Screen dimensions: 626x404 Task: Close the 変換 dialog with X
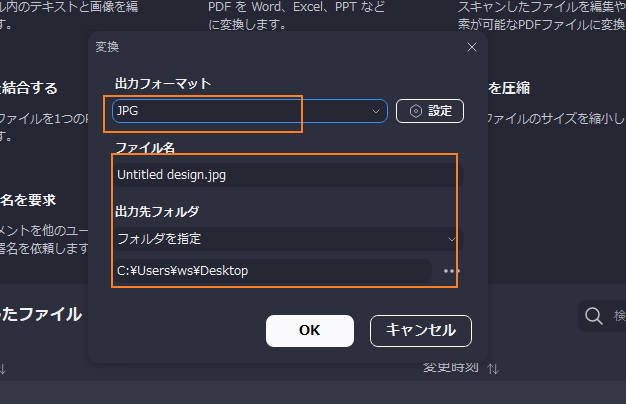[472, 47]
